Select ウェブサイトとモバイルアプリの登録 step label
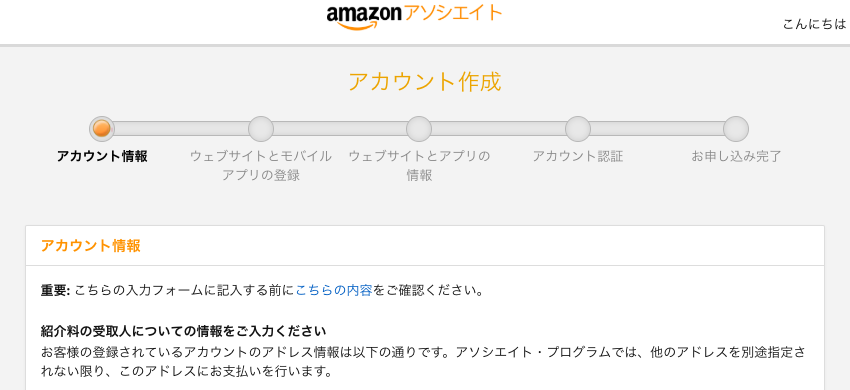This screenshot has height=390, width=850. (261, 166)
